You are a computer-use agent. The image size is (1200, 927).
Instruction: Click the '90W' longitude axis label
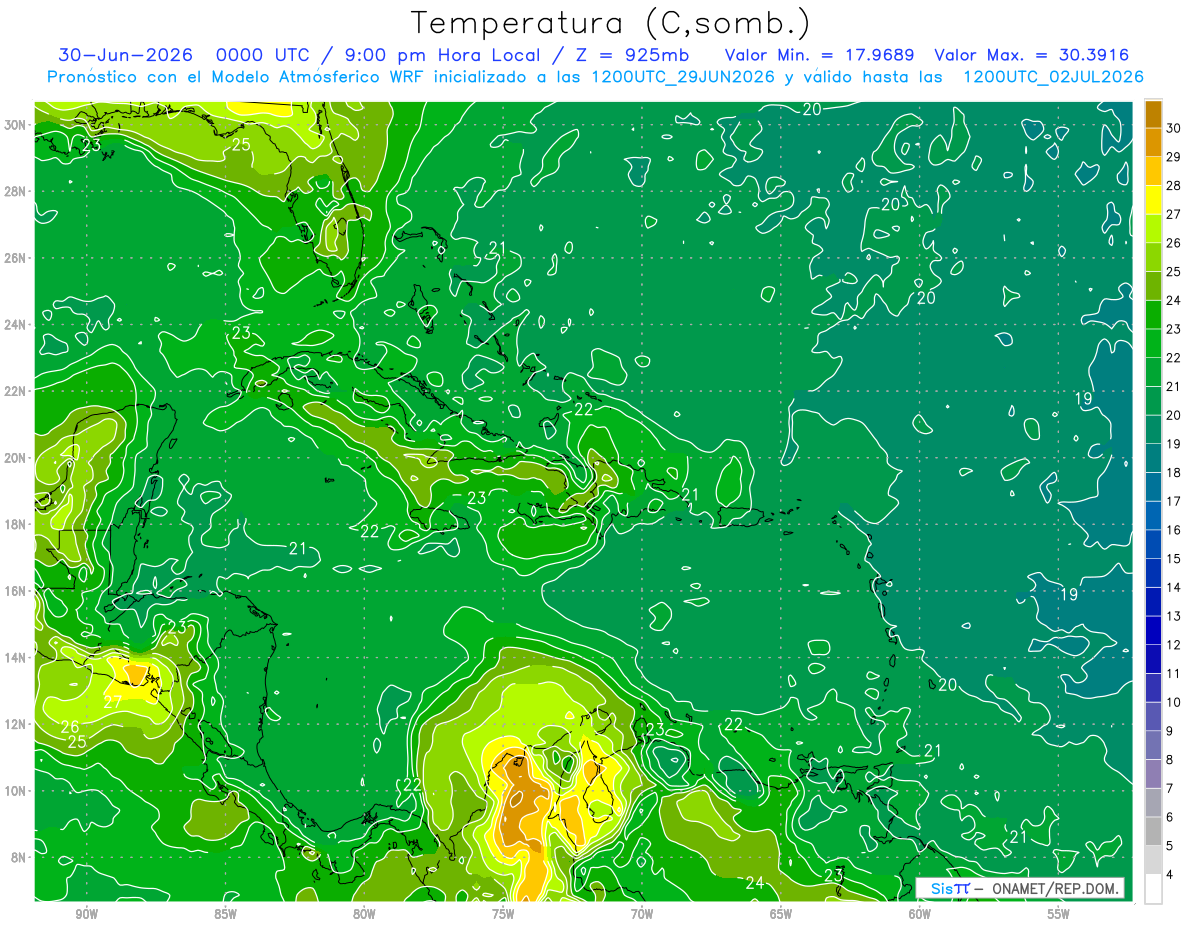(86, 914)
